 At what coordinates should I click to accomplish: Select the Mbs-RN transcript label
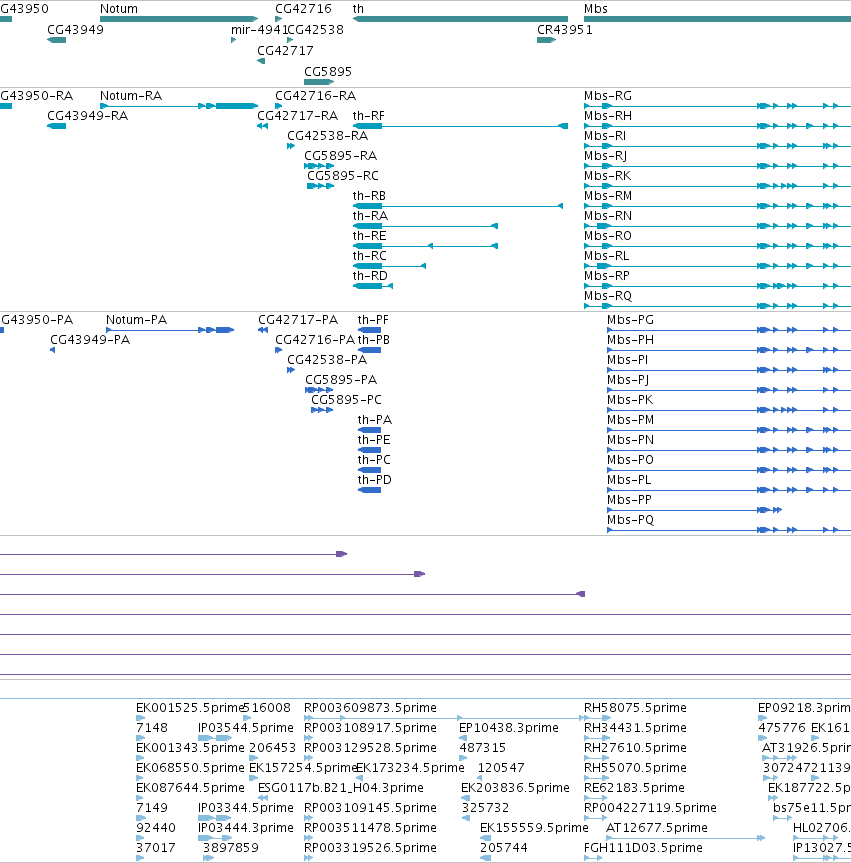point(608,216)
